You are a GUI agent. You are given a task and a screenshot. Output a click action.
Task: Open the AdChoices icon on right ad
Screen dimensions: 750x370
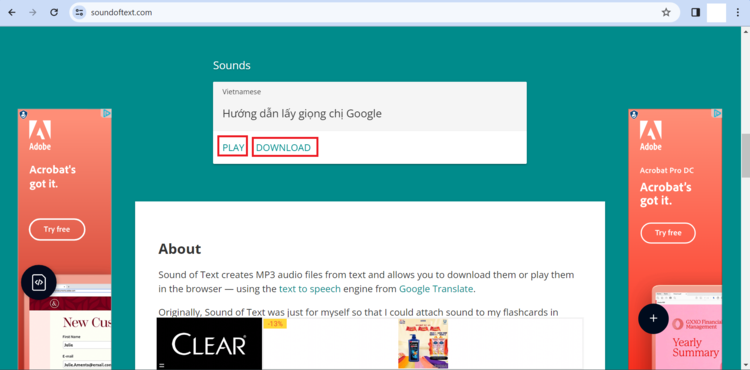[x=718, y=113]
